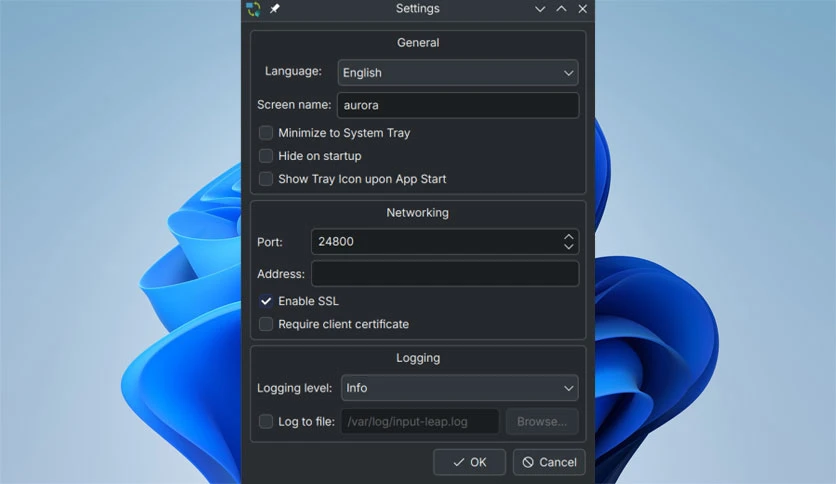836x484 pixels.
Task: Check the Hide on startup option
Action: 266,156
